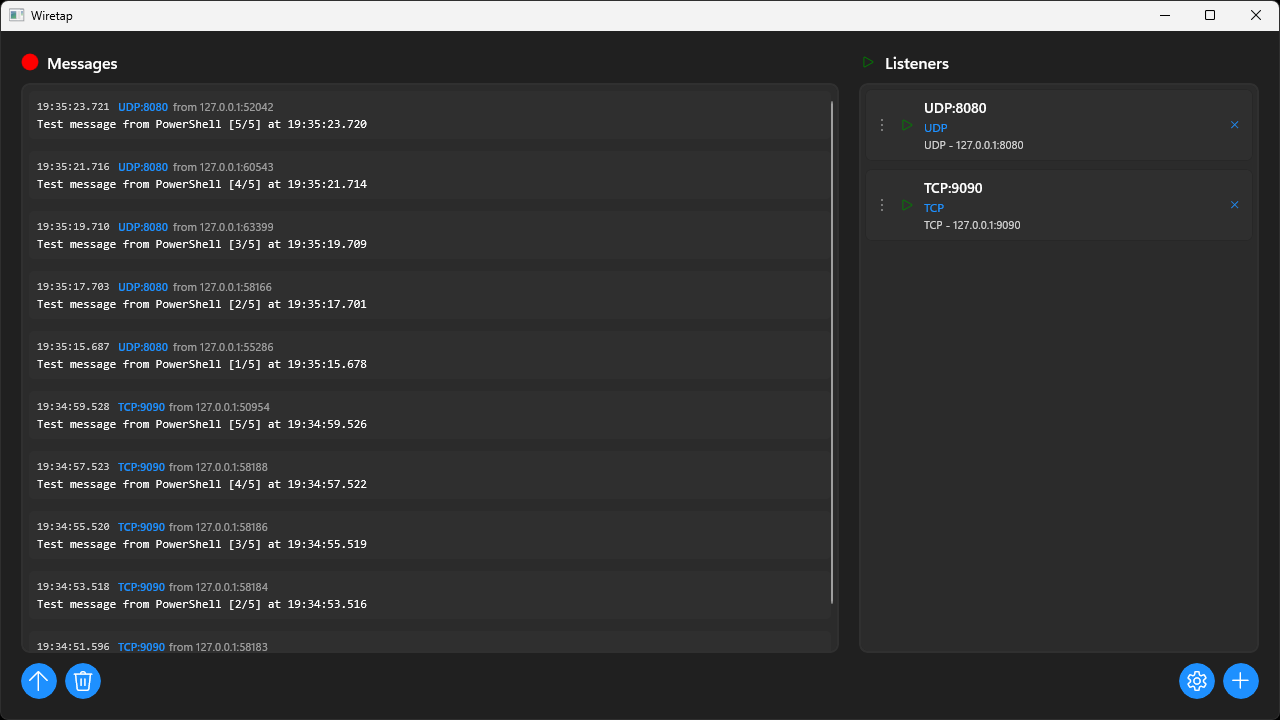1280x720 pixels.
Task: Click the scroll-to-top arrow button
Action: (x=39, y=681)
